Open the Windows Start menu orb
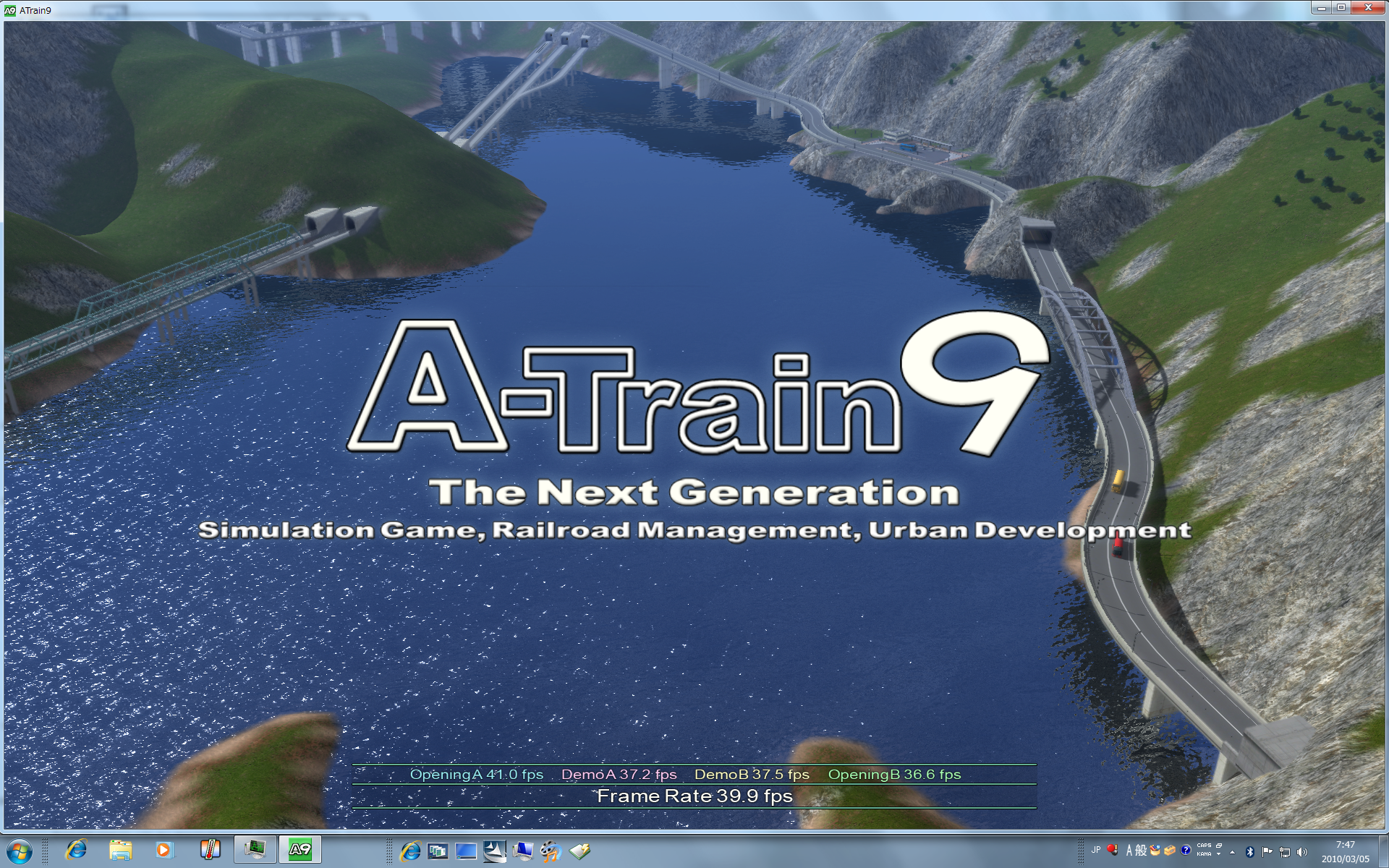 [x=20, y=851]
